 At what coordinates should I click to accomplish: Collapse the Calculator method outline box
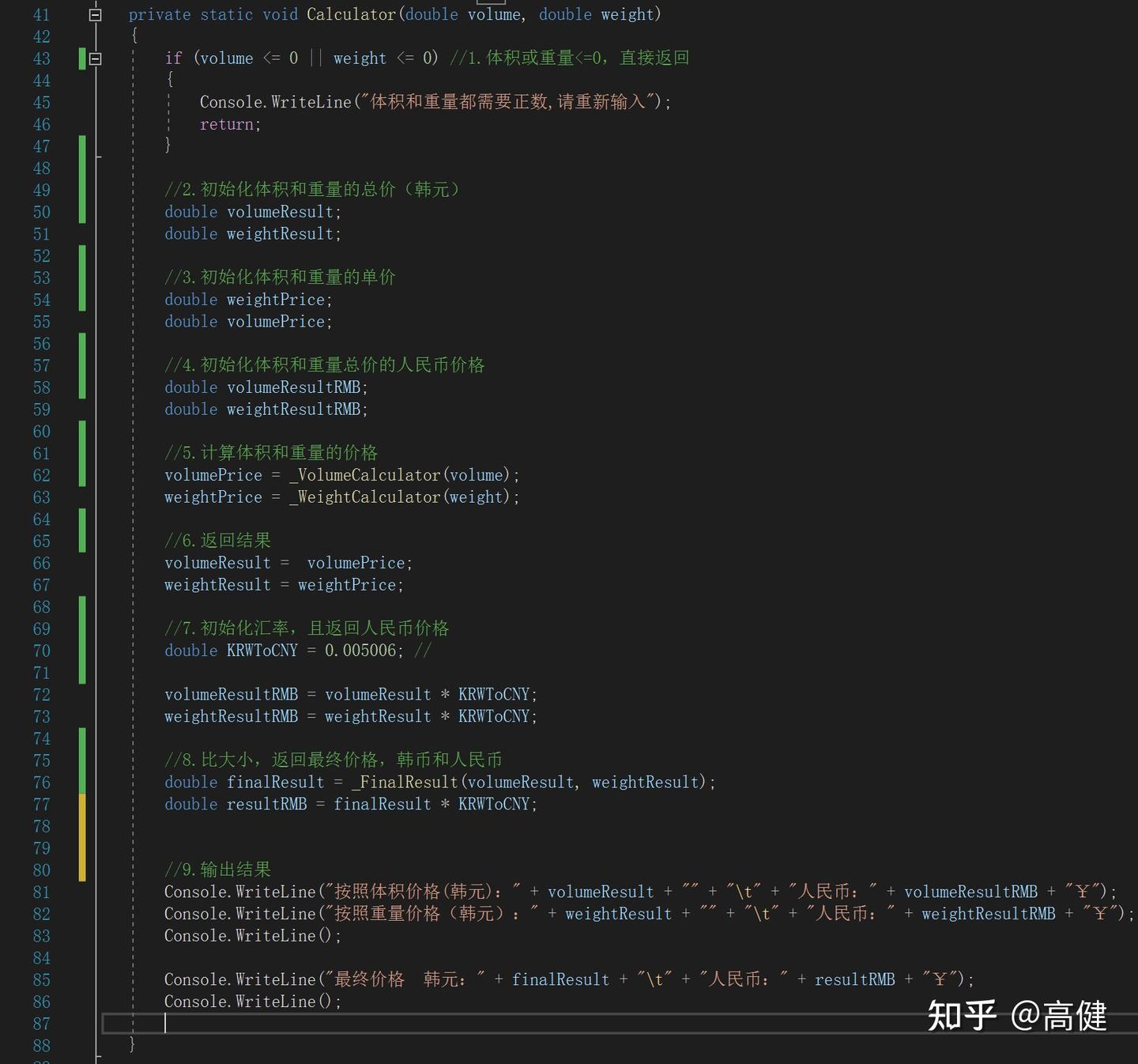95,14
